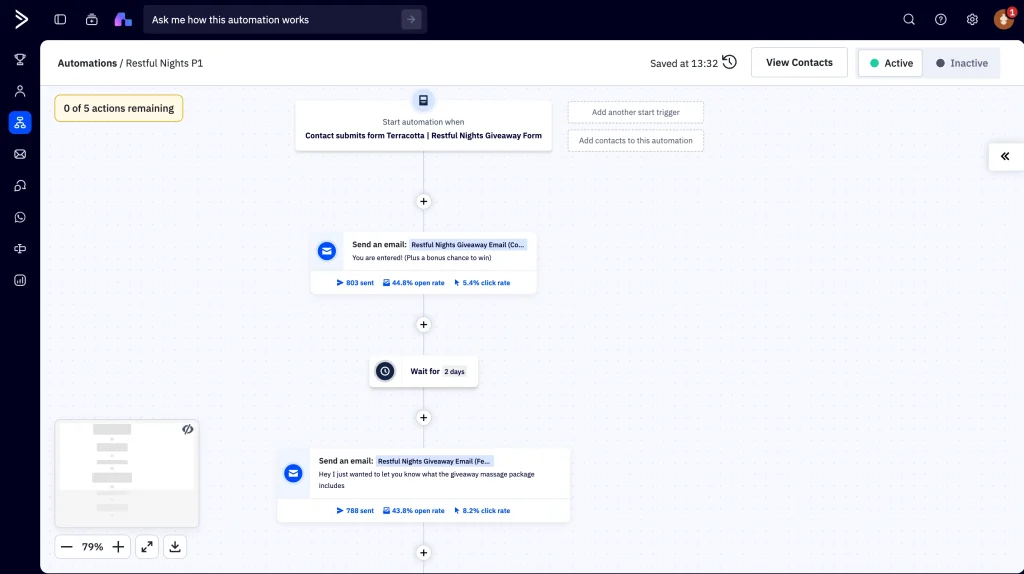Viewport: 1024px width, 574px height.
Task: Add a step after the Wait step
Action: [x=423, y=417]
